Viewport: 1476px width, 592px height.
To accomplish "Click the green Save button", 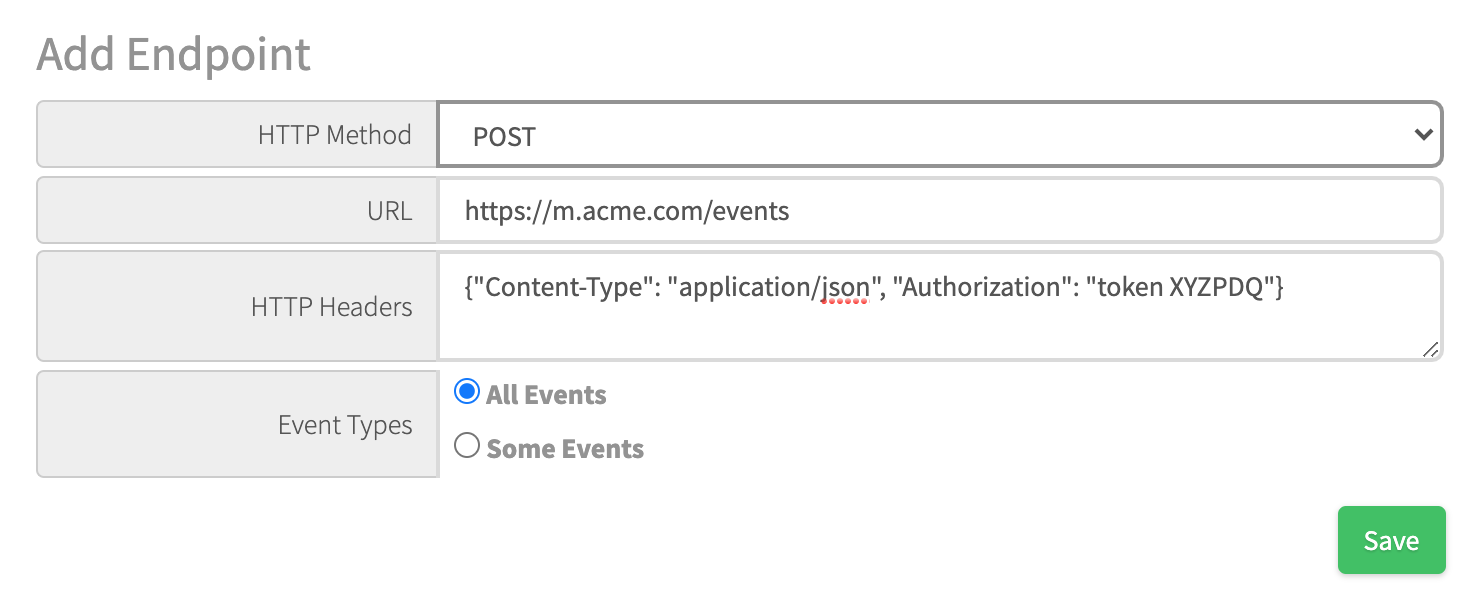I will point(1391,540).
